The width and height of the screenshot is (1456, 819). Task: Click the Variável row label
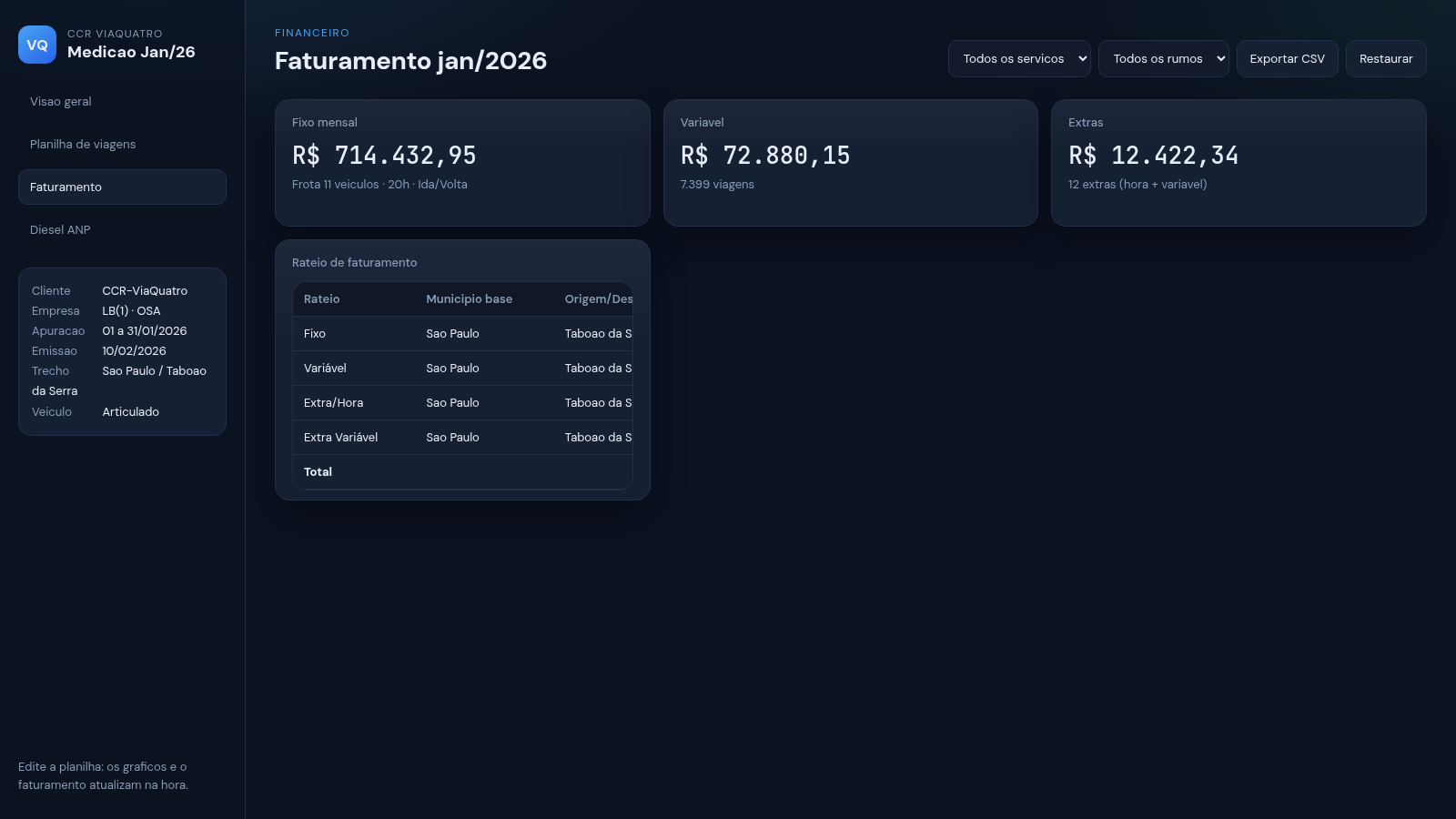click(325, 369)
